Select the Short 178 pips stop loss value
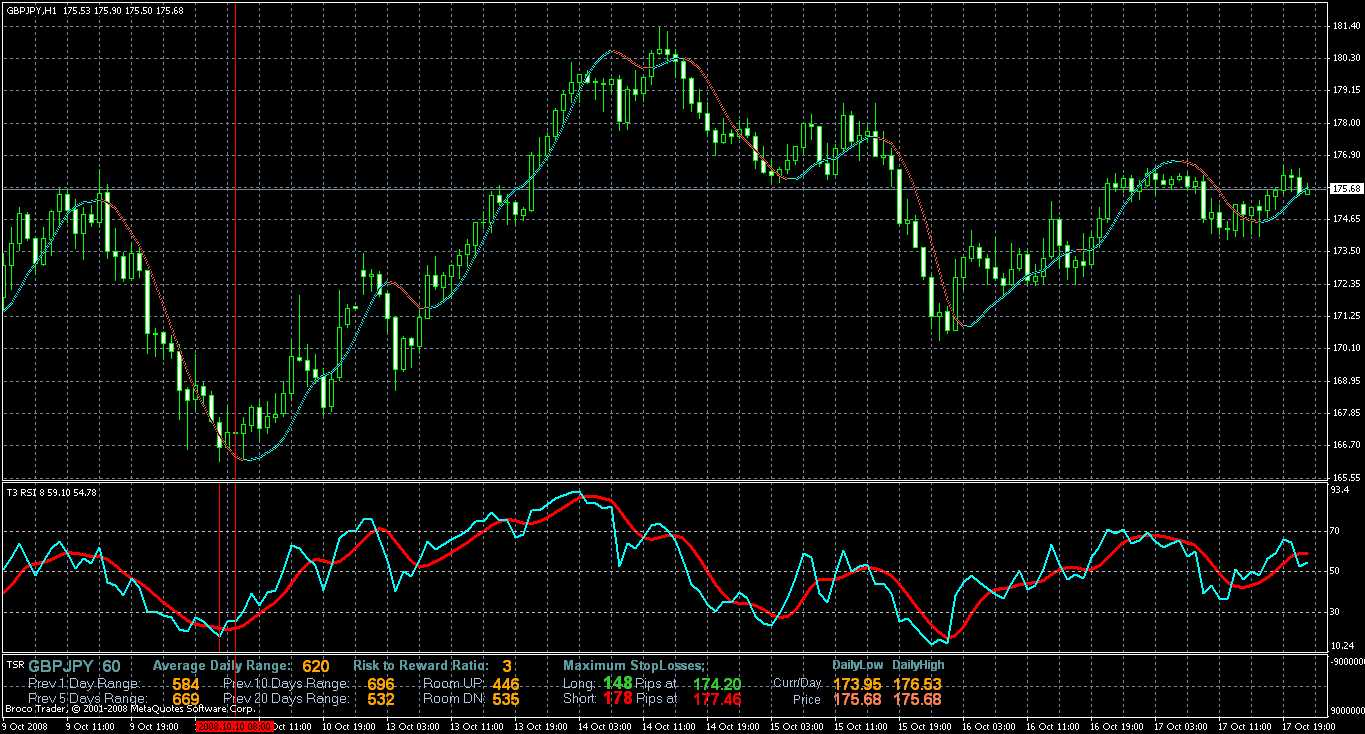The height and width of the screenshot is (734, 1365). [619, 699]
